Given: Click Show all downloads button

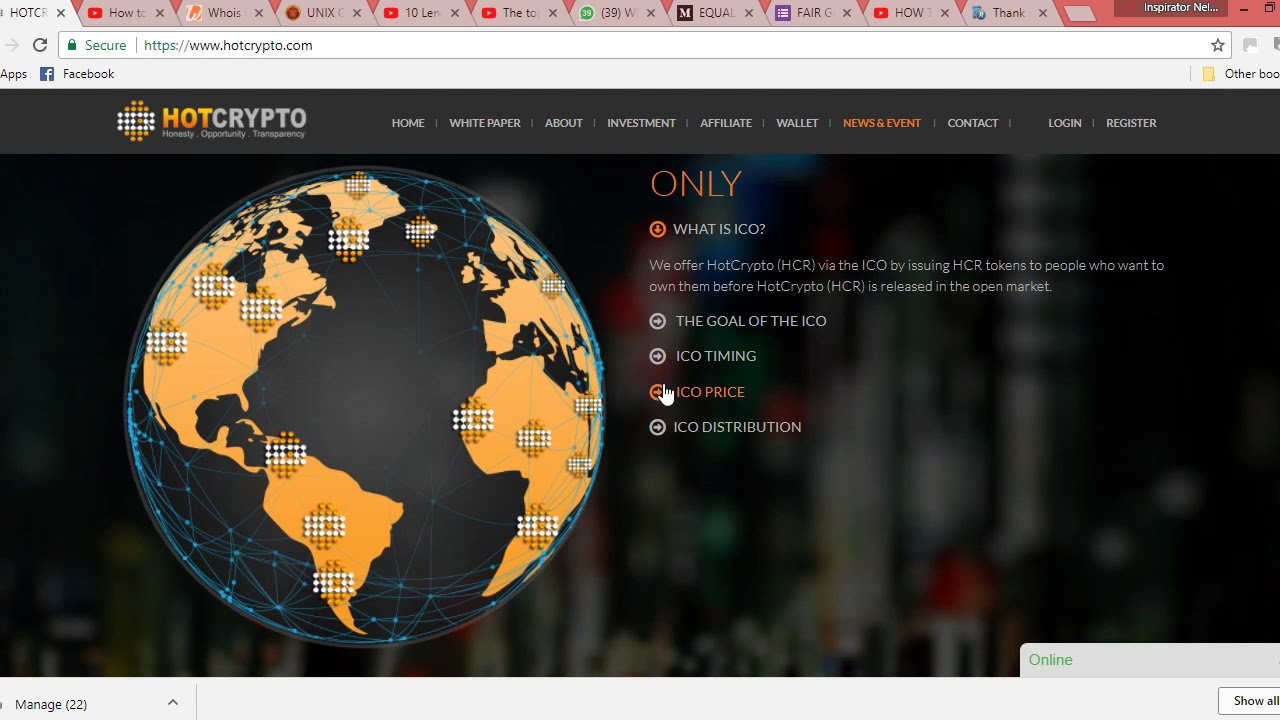Looking at the screenshot, I should [x=1250, y=701].
